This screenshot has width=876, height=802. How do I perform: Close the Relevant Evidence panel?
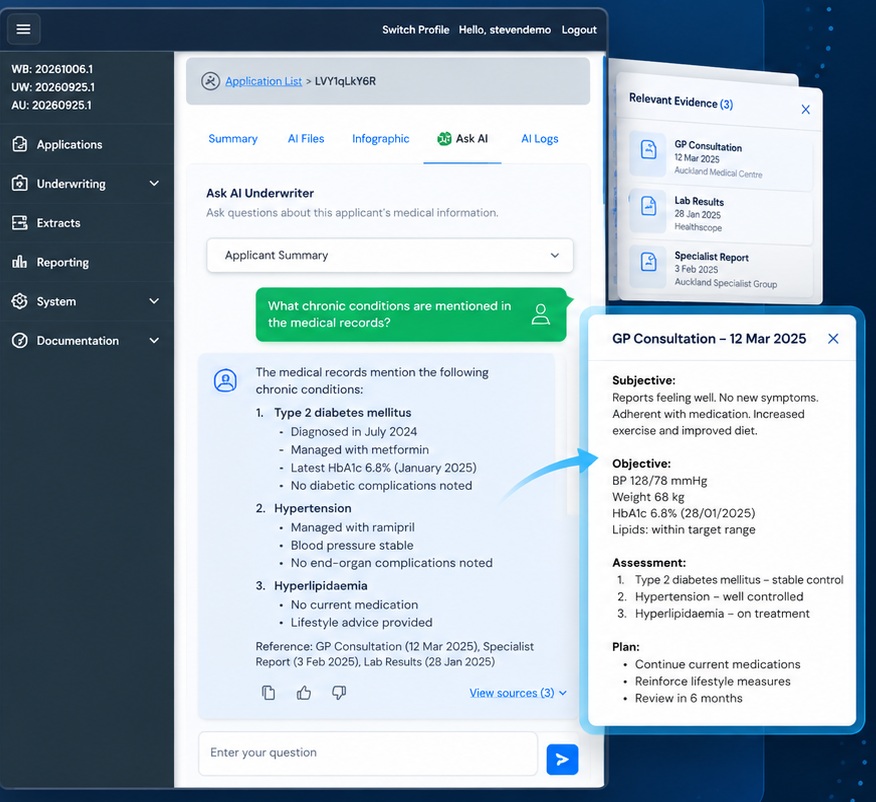pos(805,109)
